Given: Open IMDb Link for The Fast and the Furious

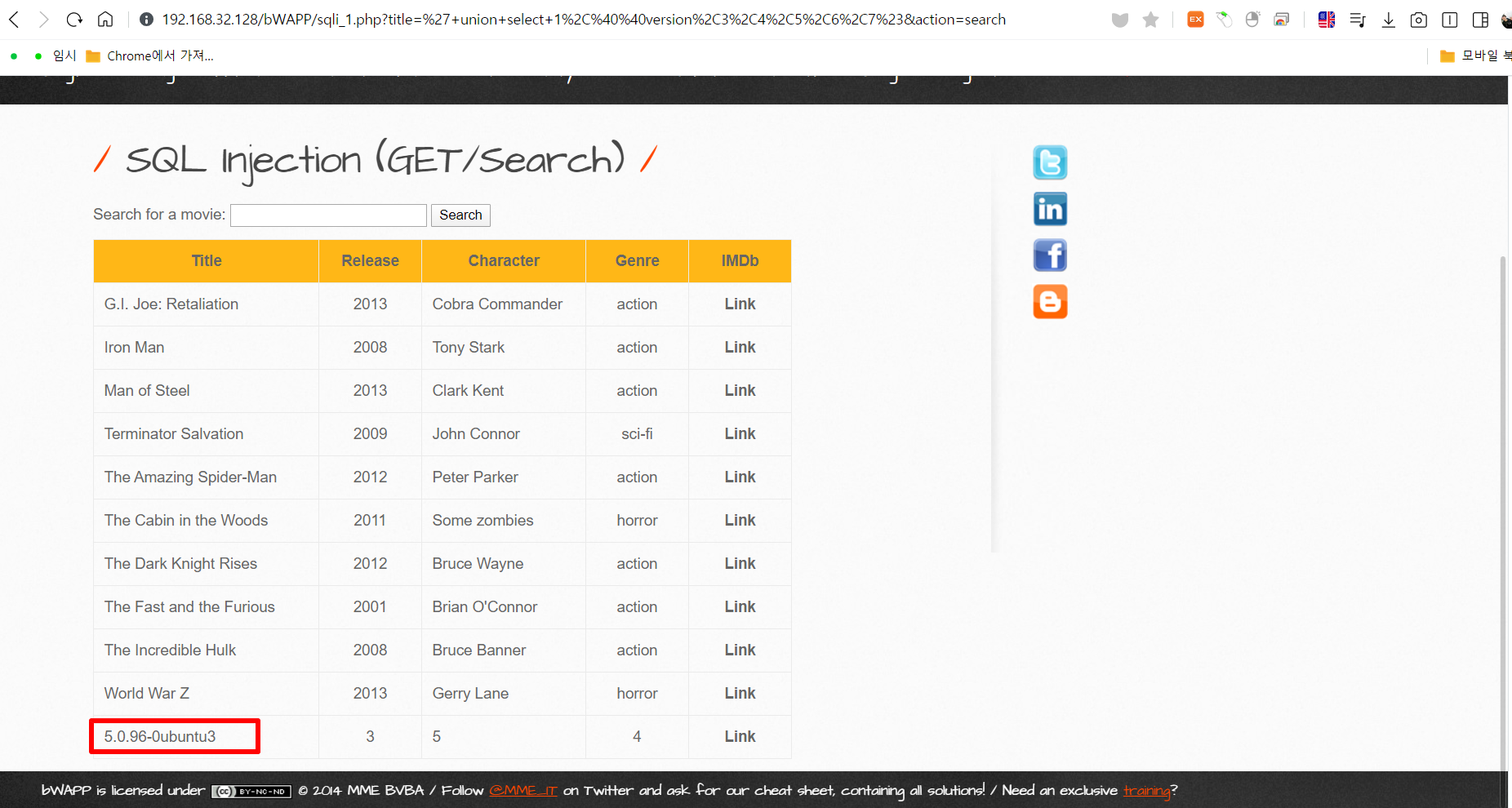Looking at the screenshot, I should [740, 606].
